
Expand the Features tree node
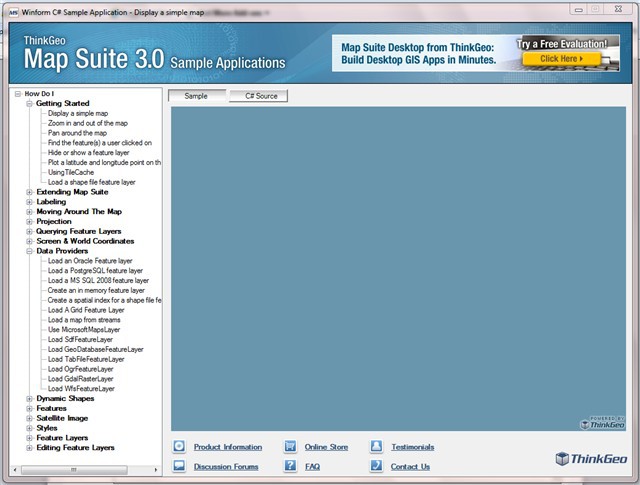coord(29,408)
